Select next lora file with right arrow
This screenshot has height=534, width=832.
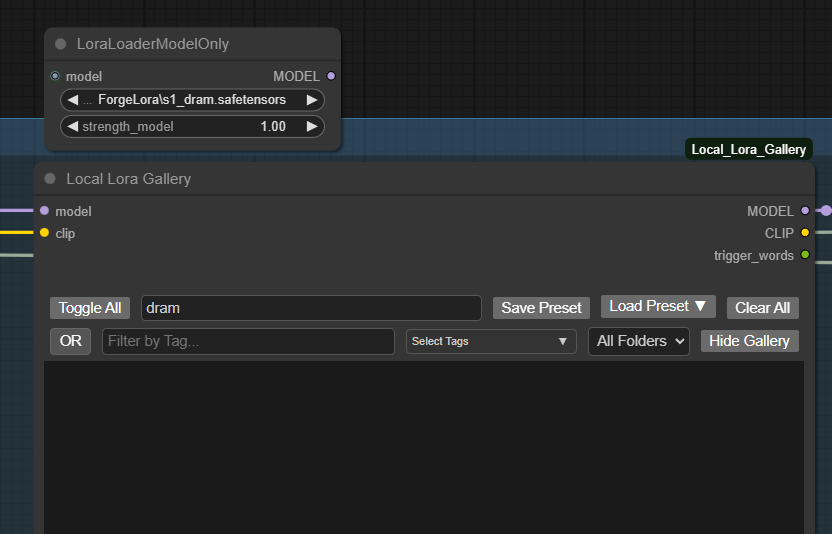312,100
